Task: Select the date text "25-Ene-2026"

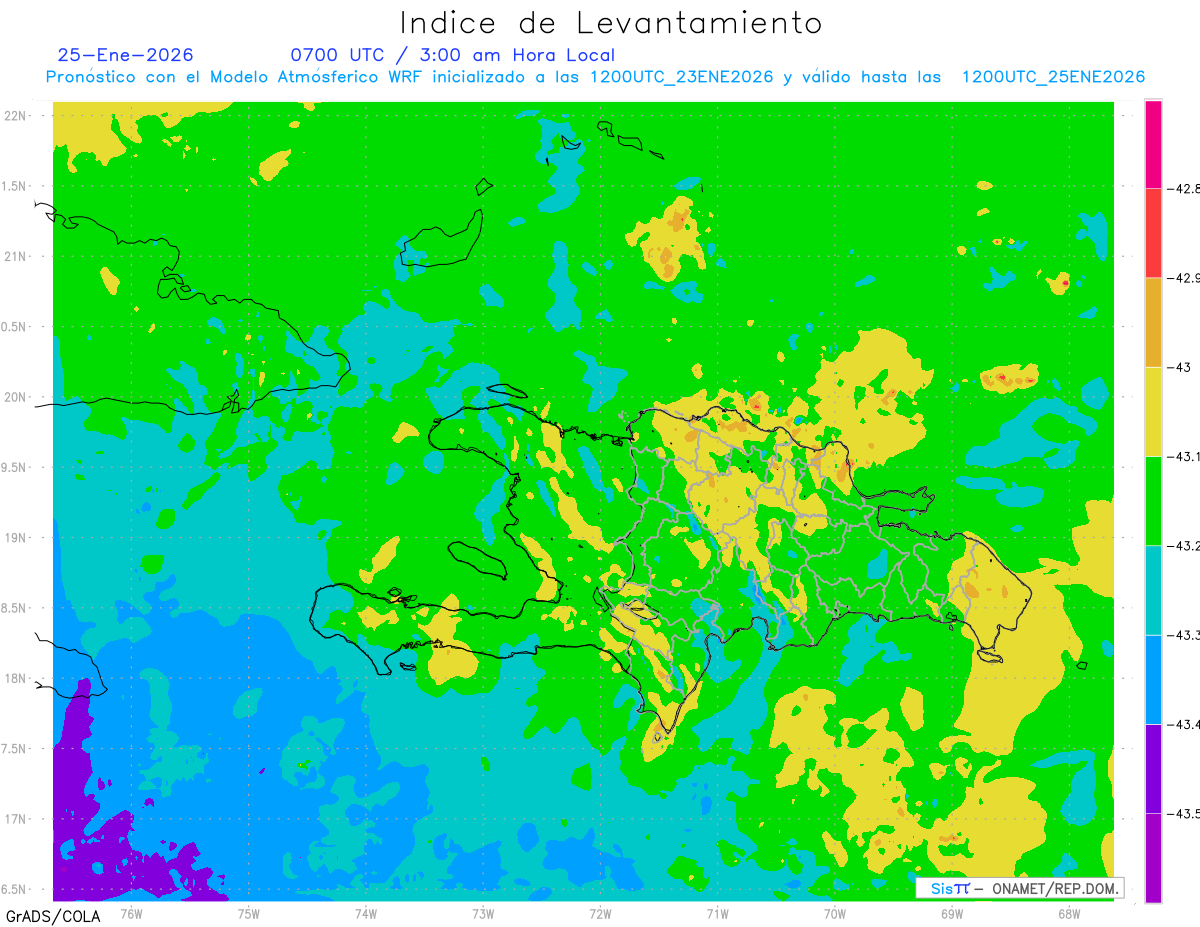Action: pos(126,55)
